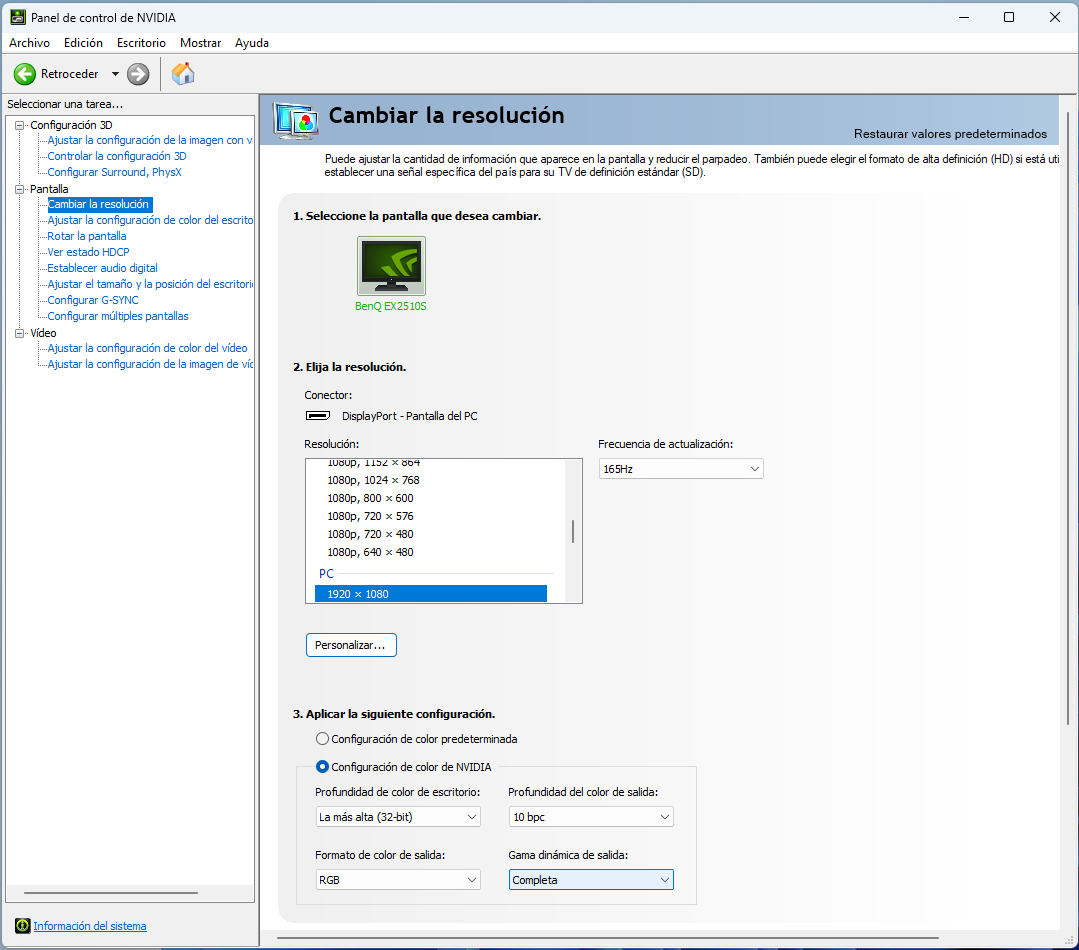Image resolution: width=1079 pixels, height=950 pixels.
Task: Open Ajustar la configuración de color del vídeo
Action: (x=147, y=348)
